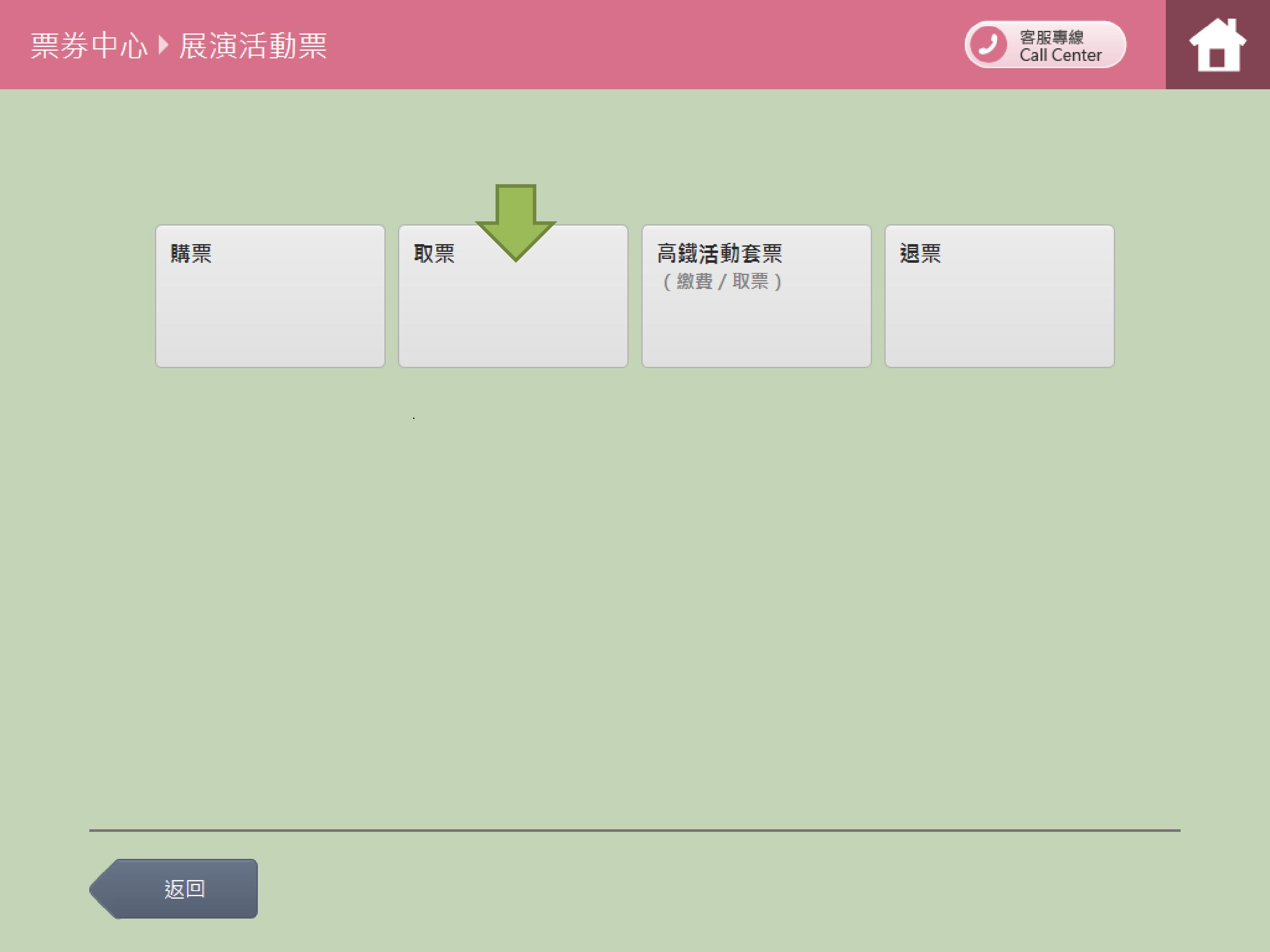
Task: Click the breadcrumb triangle separator
Action: (x=163, y=45)
